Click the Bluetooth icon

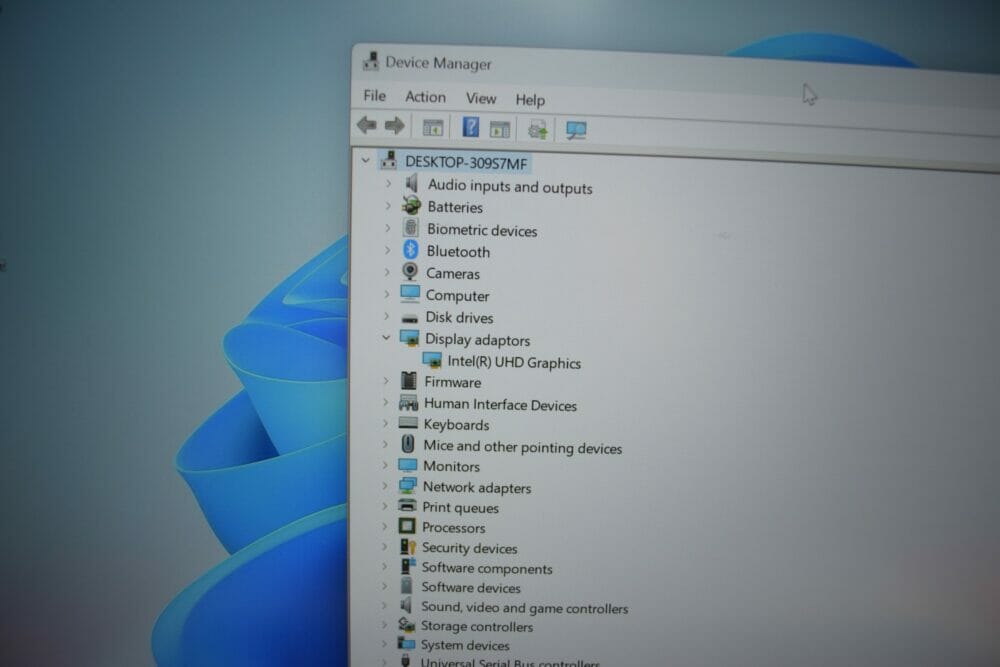pos(411,249)
